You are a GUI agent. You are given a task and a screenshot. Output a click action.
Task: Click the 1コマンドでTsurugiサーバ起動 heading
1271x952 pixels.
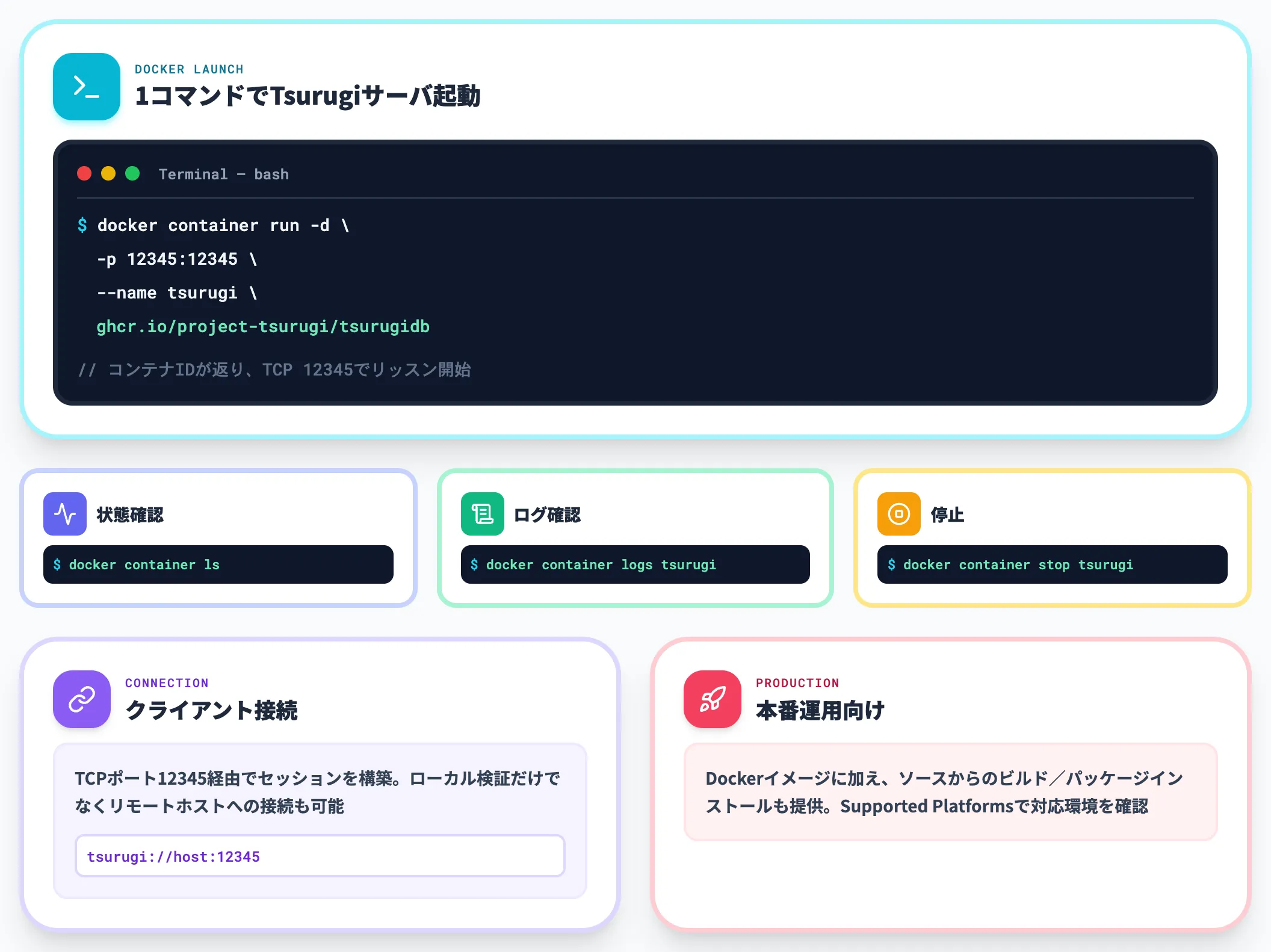(308, 96)
